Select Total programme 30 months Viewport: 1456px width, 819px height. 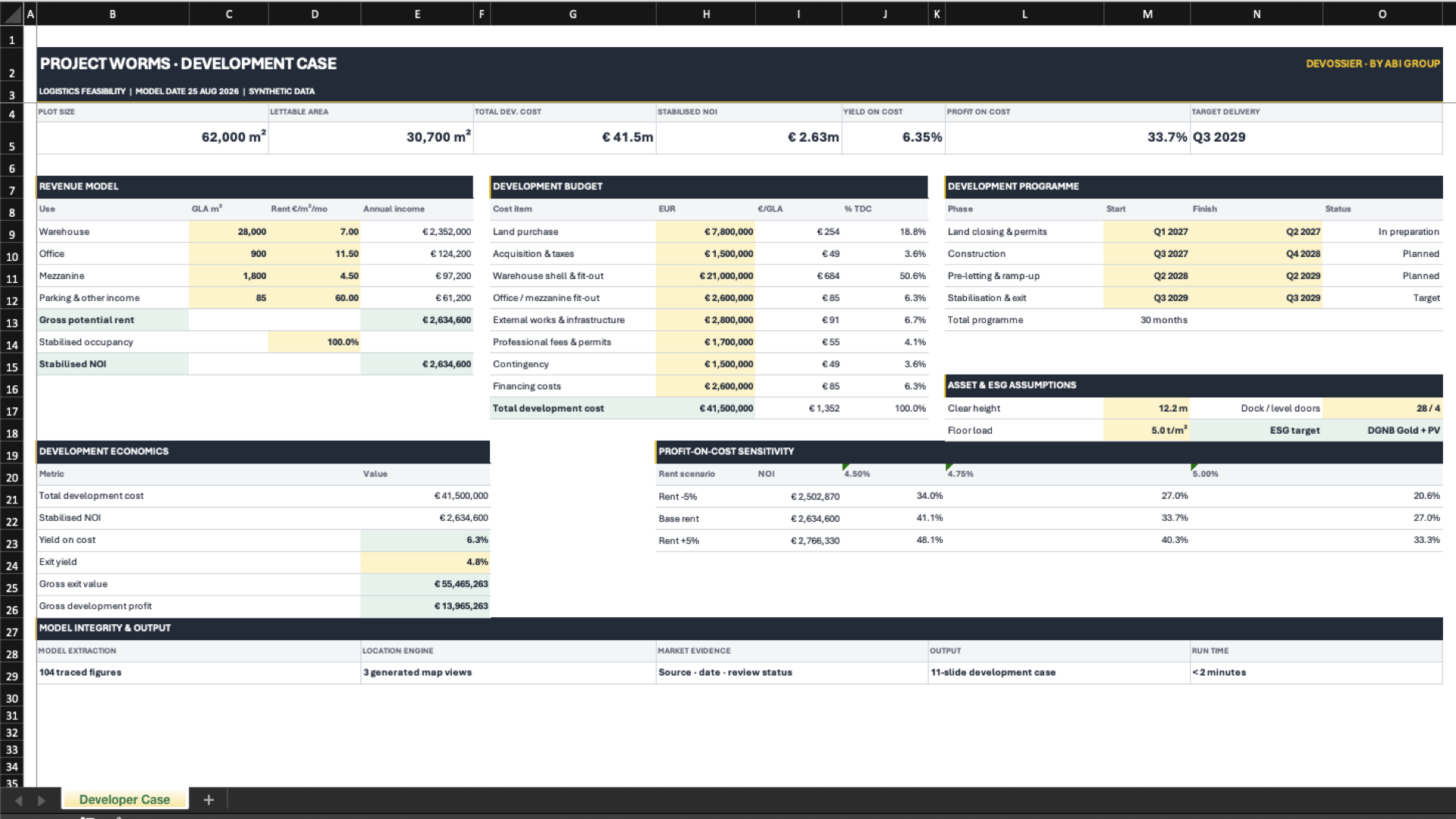(x=1147, y=320)
